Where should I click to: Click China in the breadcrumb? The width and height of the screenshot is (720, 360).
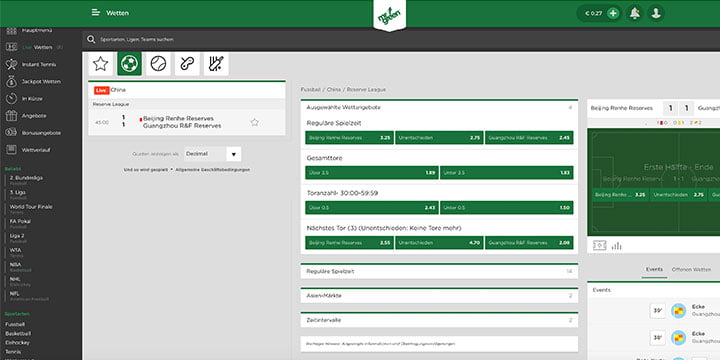[x=334, y=90]
